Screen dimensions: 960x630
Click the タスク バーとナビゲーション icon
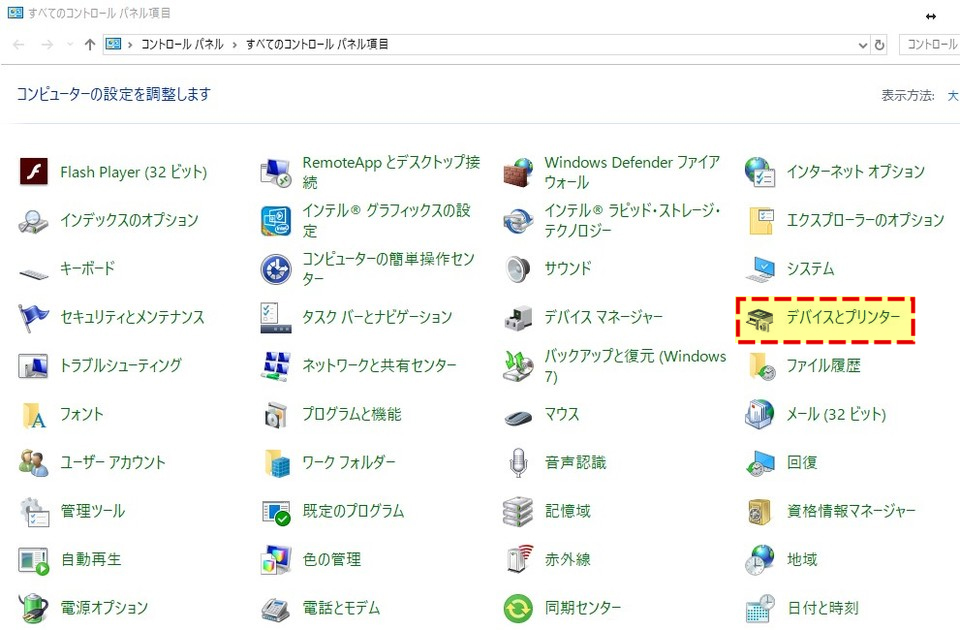pos(276,317)
